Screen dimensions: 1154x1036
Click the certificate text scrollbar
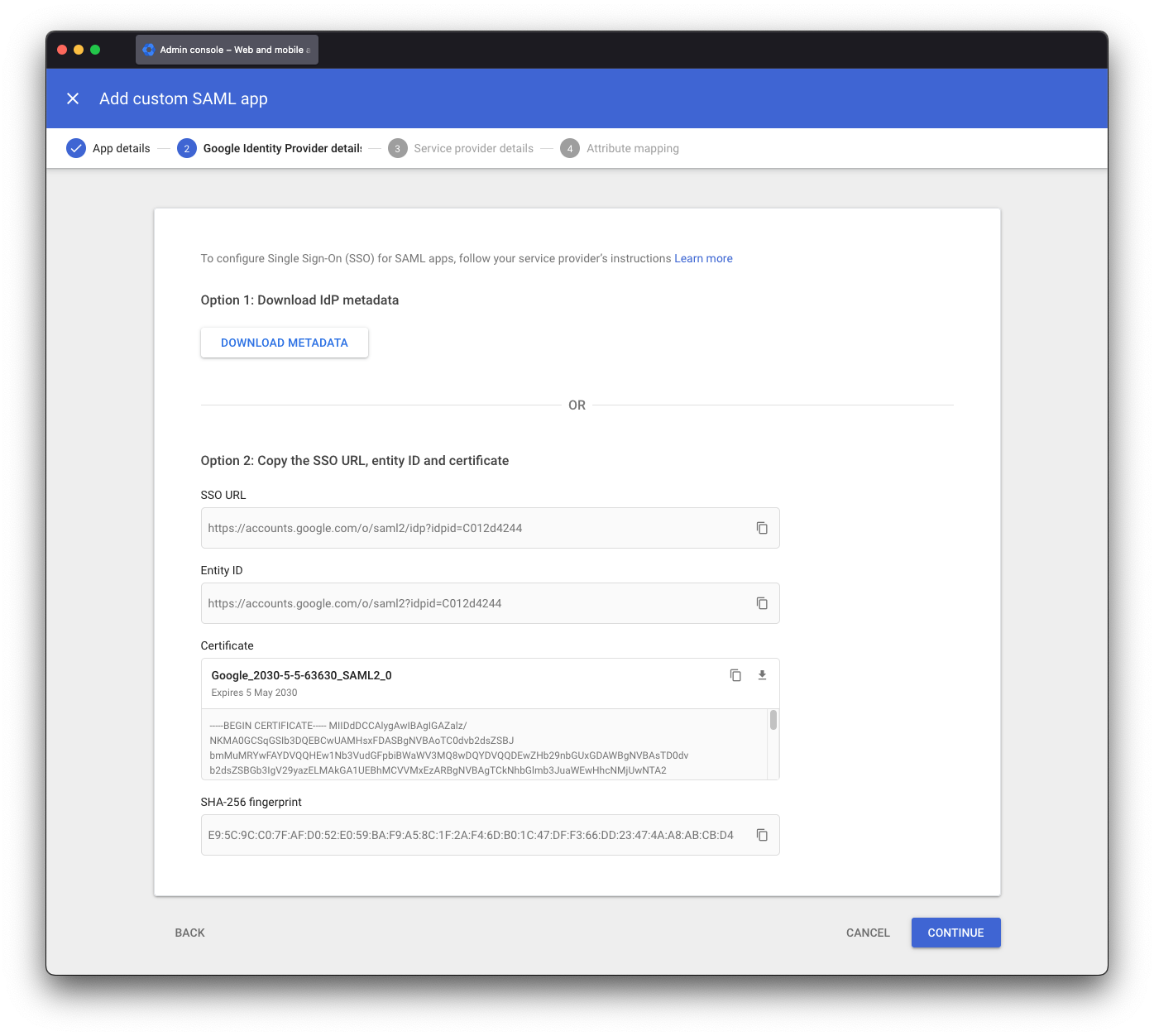(x=773, y=722)
